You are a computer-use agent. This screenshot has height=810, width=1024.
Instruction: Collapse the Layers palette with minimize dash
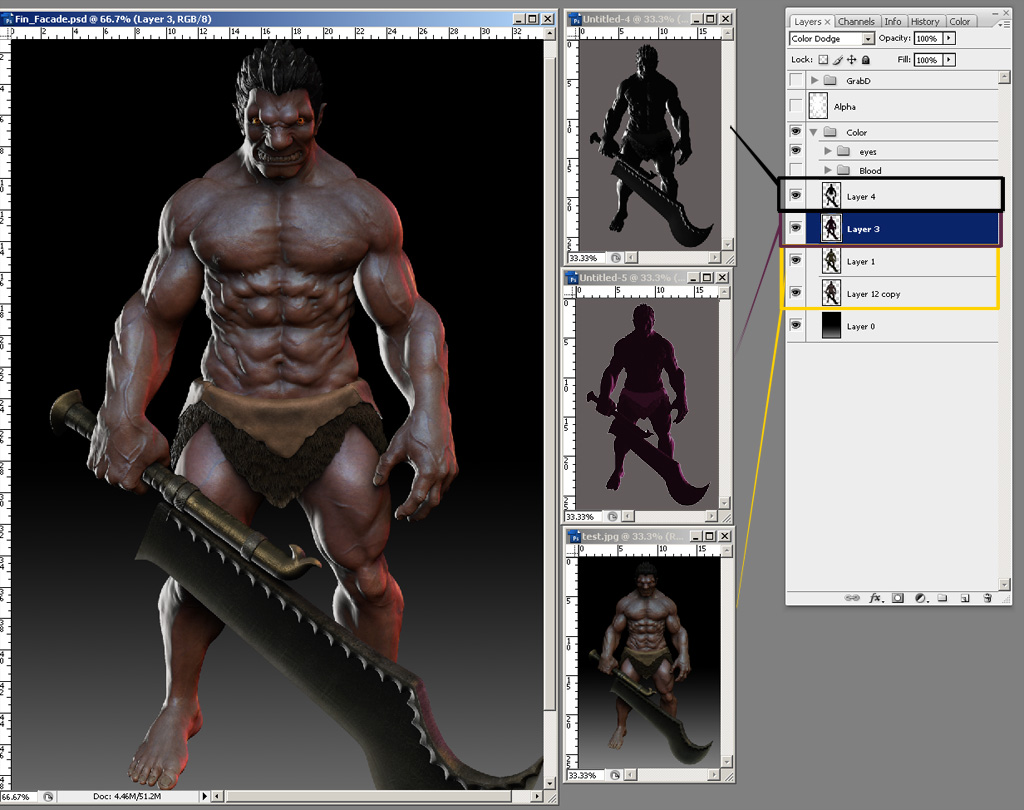pos(993,12)
